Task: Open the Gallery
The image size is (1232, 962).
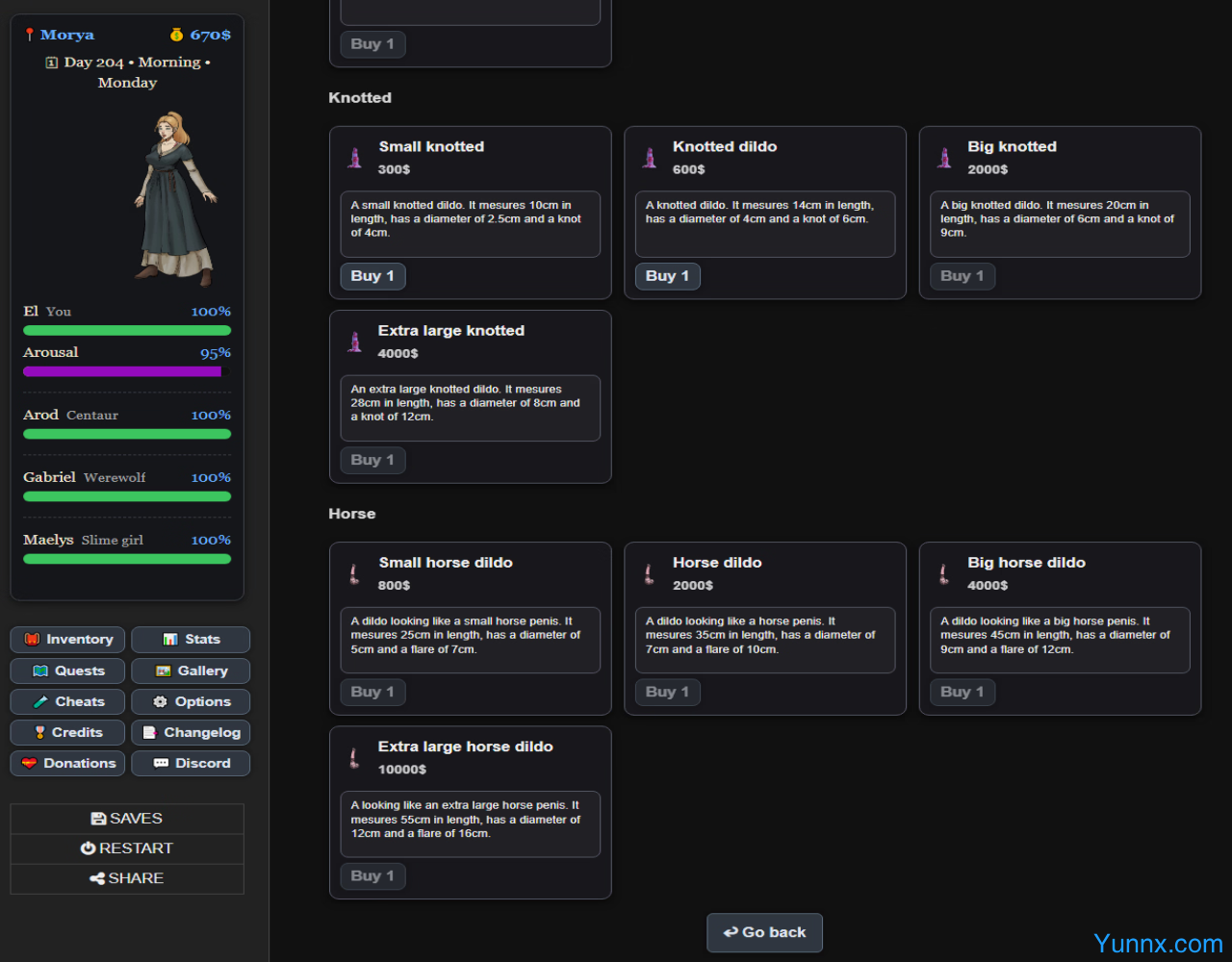Action: (x=191, y=671)
